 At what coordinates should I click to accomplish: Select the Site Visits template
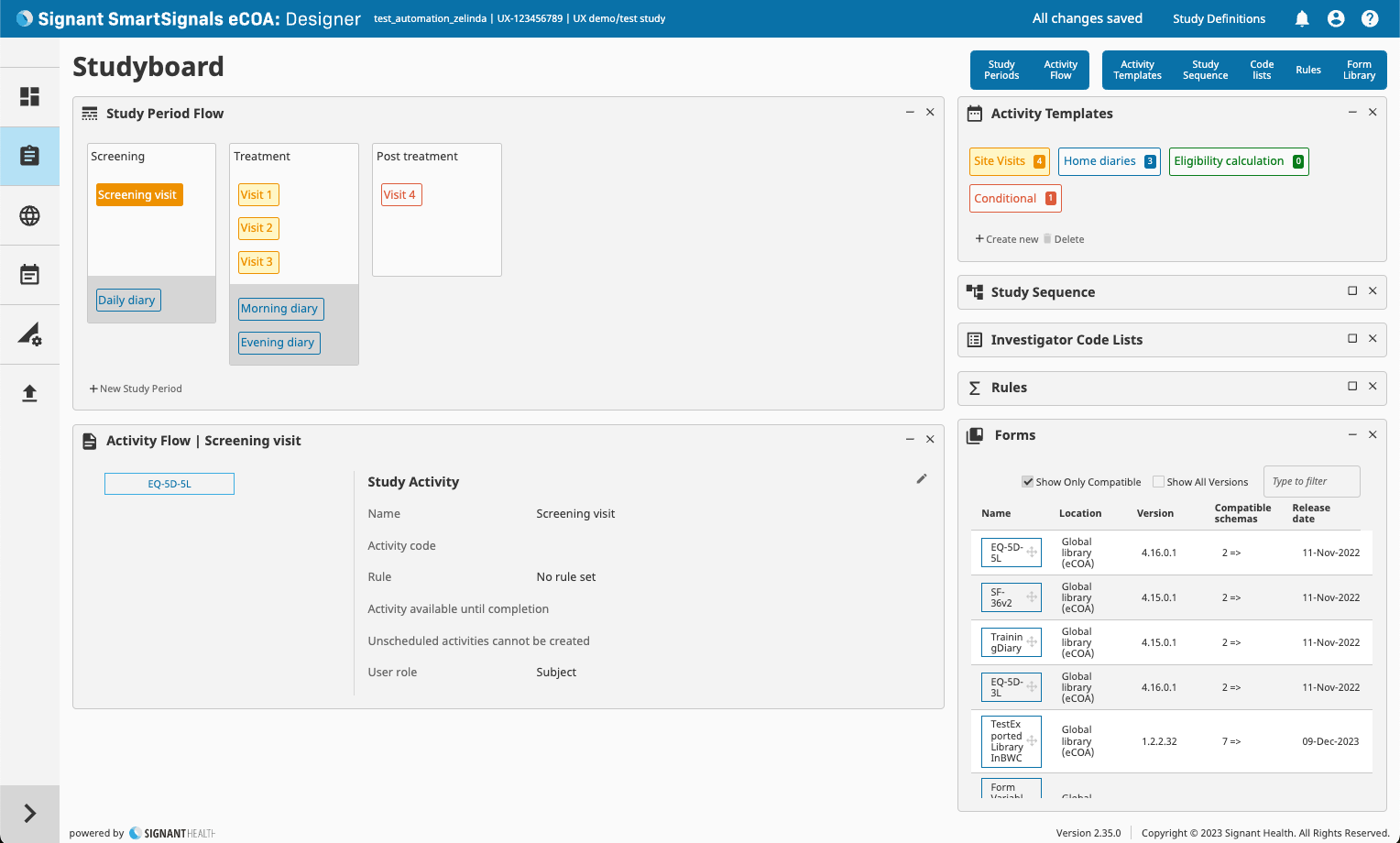tap(1010, 161)
